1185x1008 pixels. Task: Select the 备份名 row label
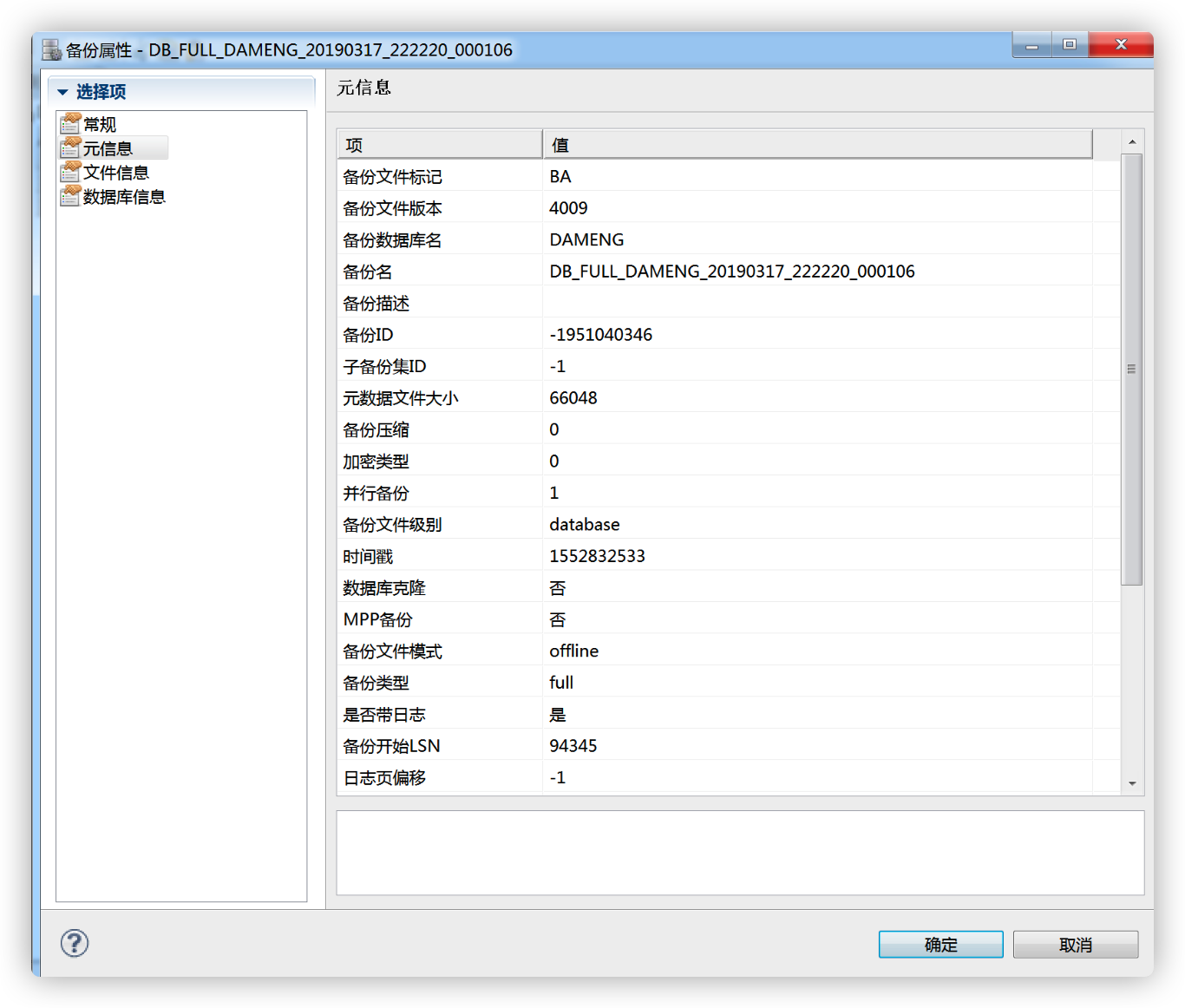tap(368, 272)
